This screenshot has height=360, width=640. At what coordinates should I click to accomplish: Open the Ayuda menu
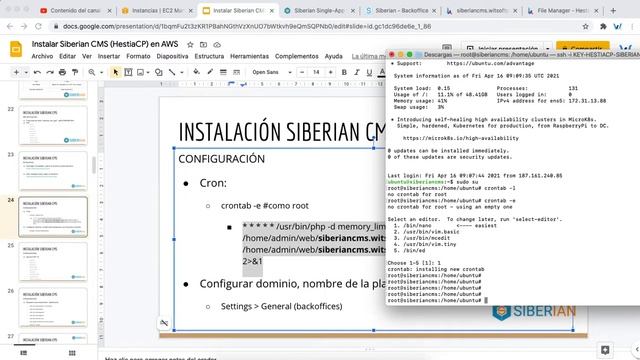[x=333, y=56]
